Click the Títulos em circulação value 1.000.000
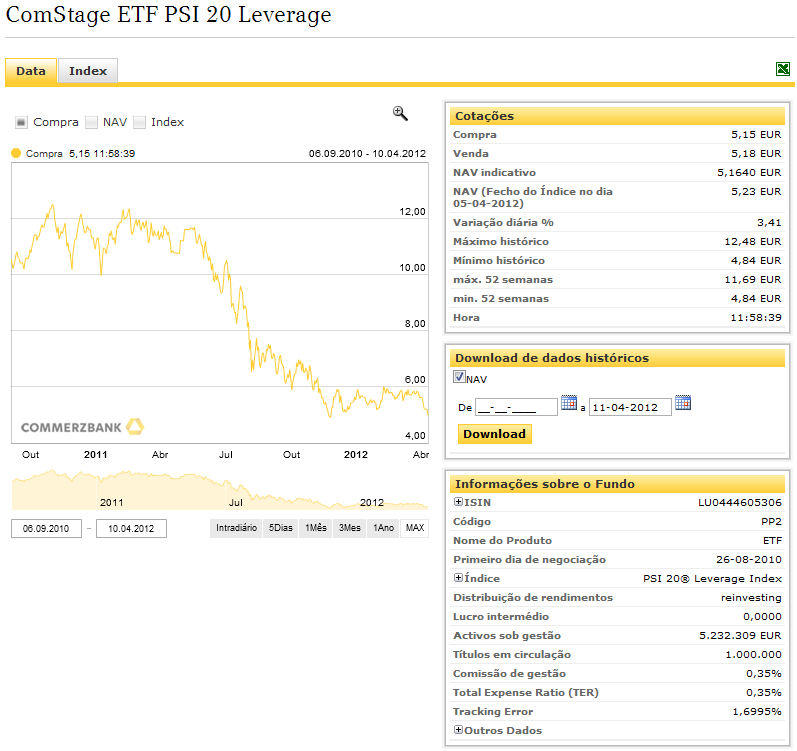797x751 pixels. point(753,654)
